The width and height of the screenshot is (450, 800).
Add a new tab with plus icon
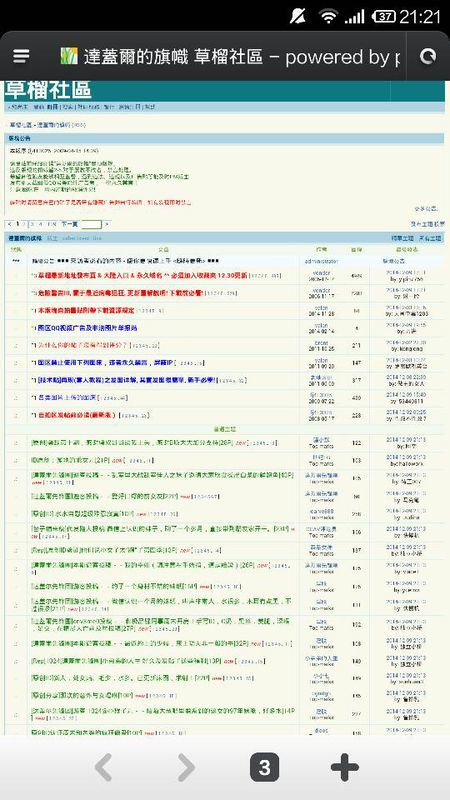click(x=345, y=767)
